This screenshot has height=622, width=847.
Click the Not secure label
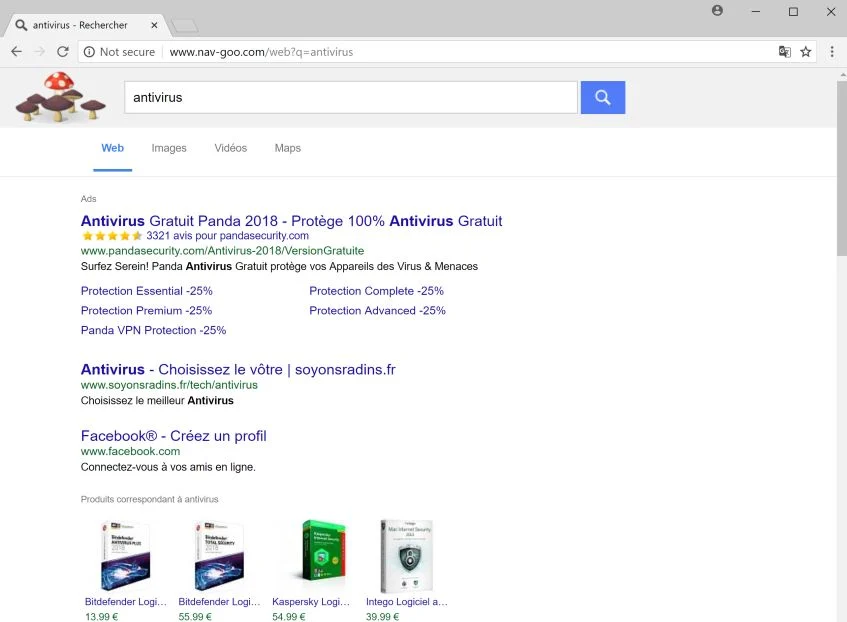coord(127,52)
